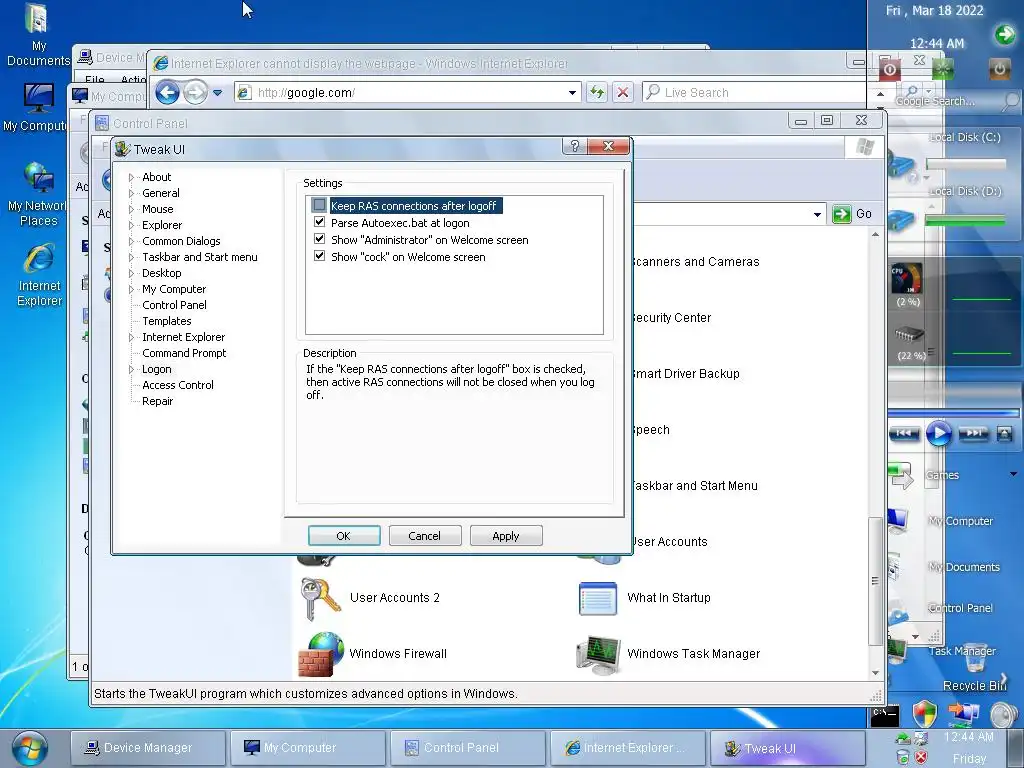
Task: Click tray red X security alert icon
Action: (921, 758)
